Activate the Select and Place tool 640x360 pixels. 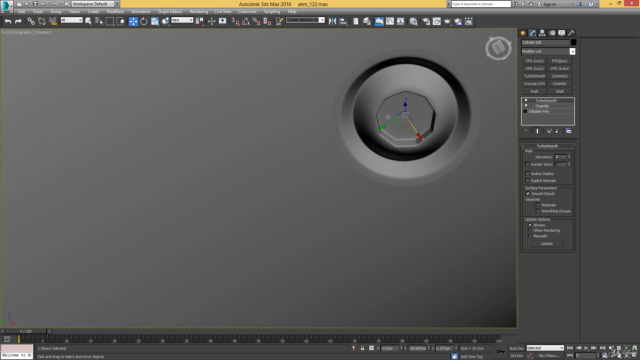(x=165, y=21)
